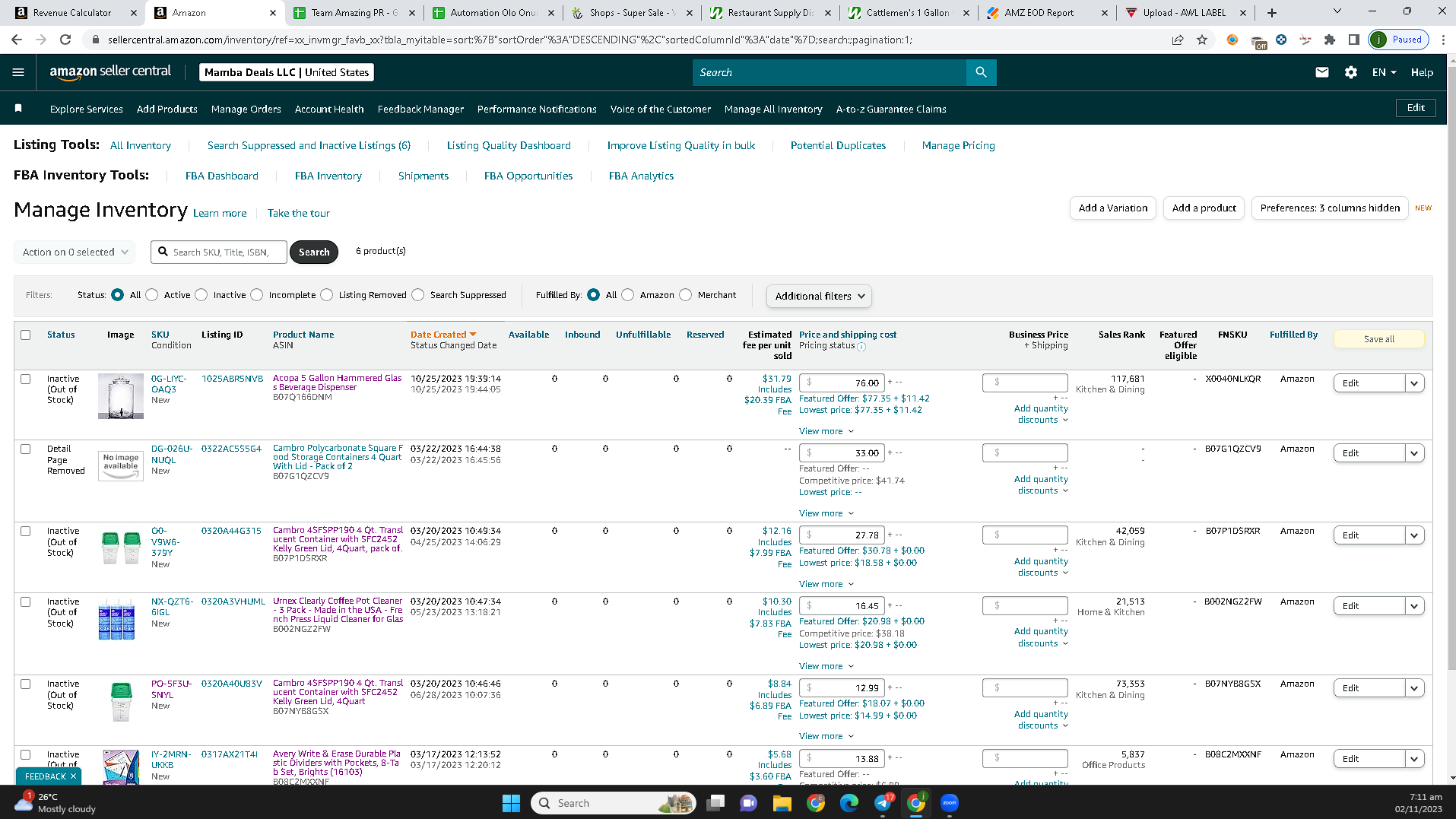This screenshot has height=819, width=1456.
Task: Open Microsoft Edge from taskbar
Action: (x=849, y=803)
